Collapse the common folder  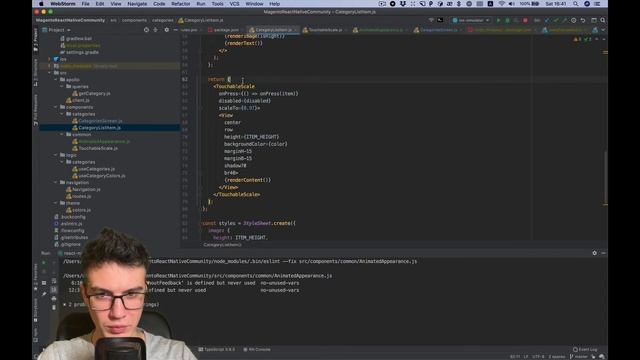coord(62,134)
